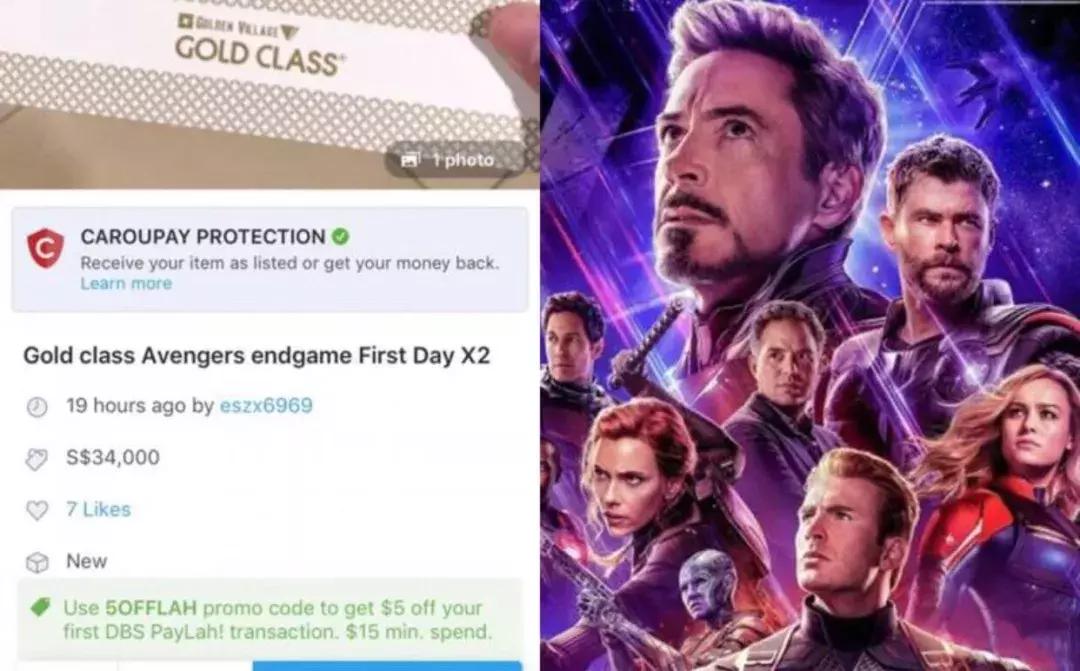Open the Learn more link
This screenshot has width=1080, height=671.
click(x=126, y=283)
